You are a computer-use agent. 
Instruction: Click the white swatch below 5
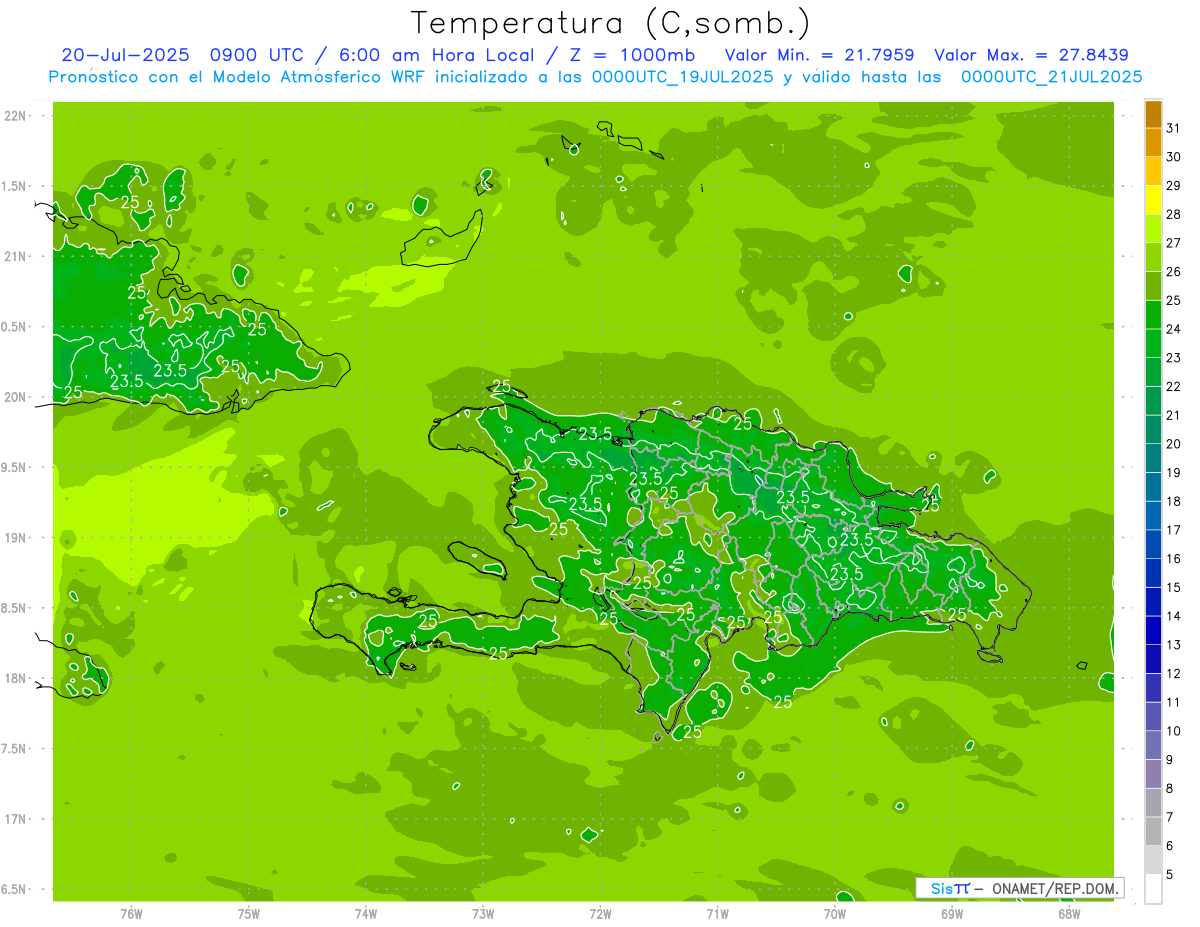click(x=1153, y=889)
